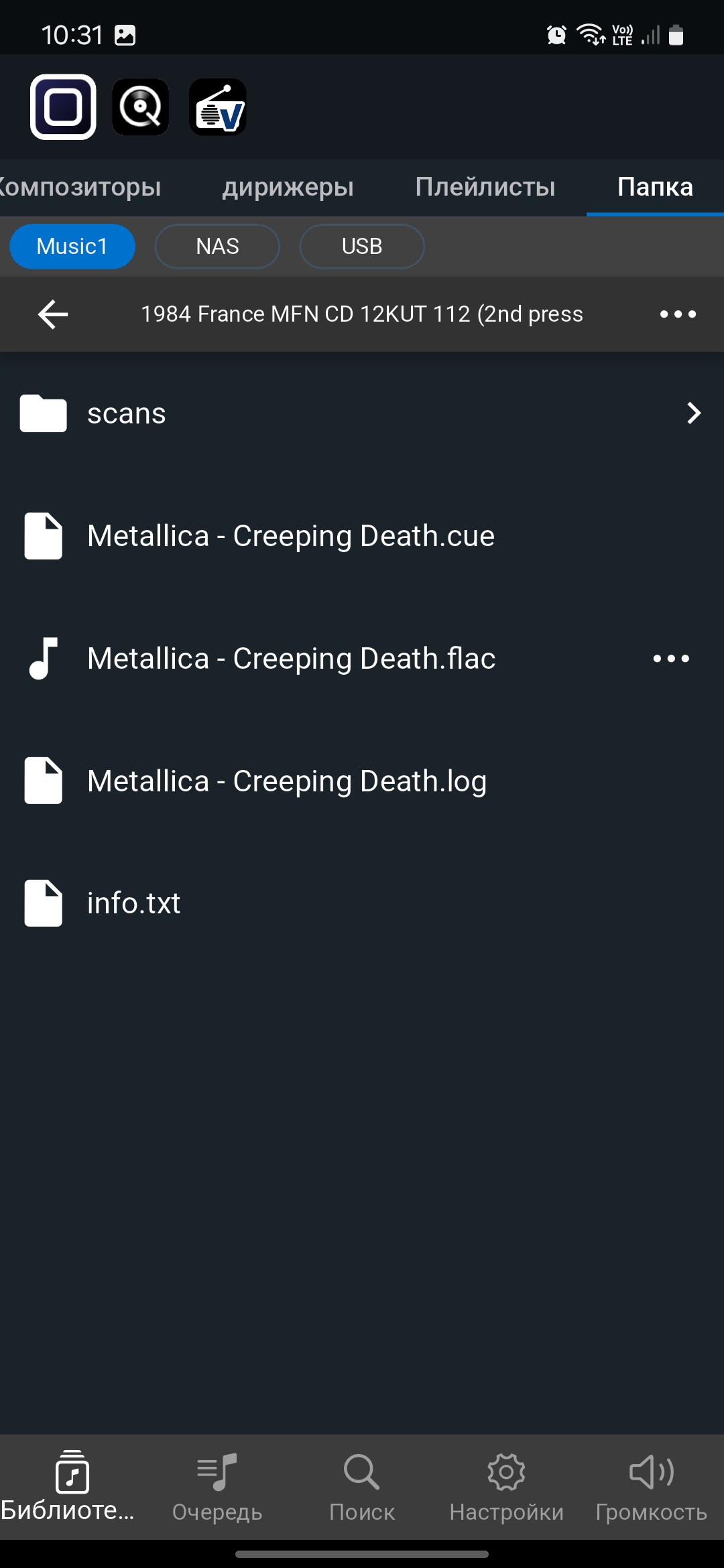Open the Qobuz vinyl-style source icon

140,107
